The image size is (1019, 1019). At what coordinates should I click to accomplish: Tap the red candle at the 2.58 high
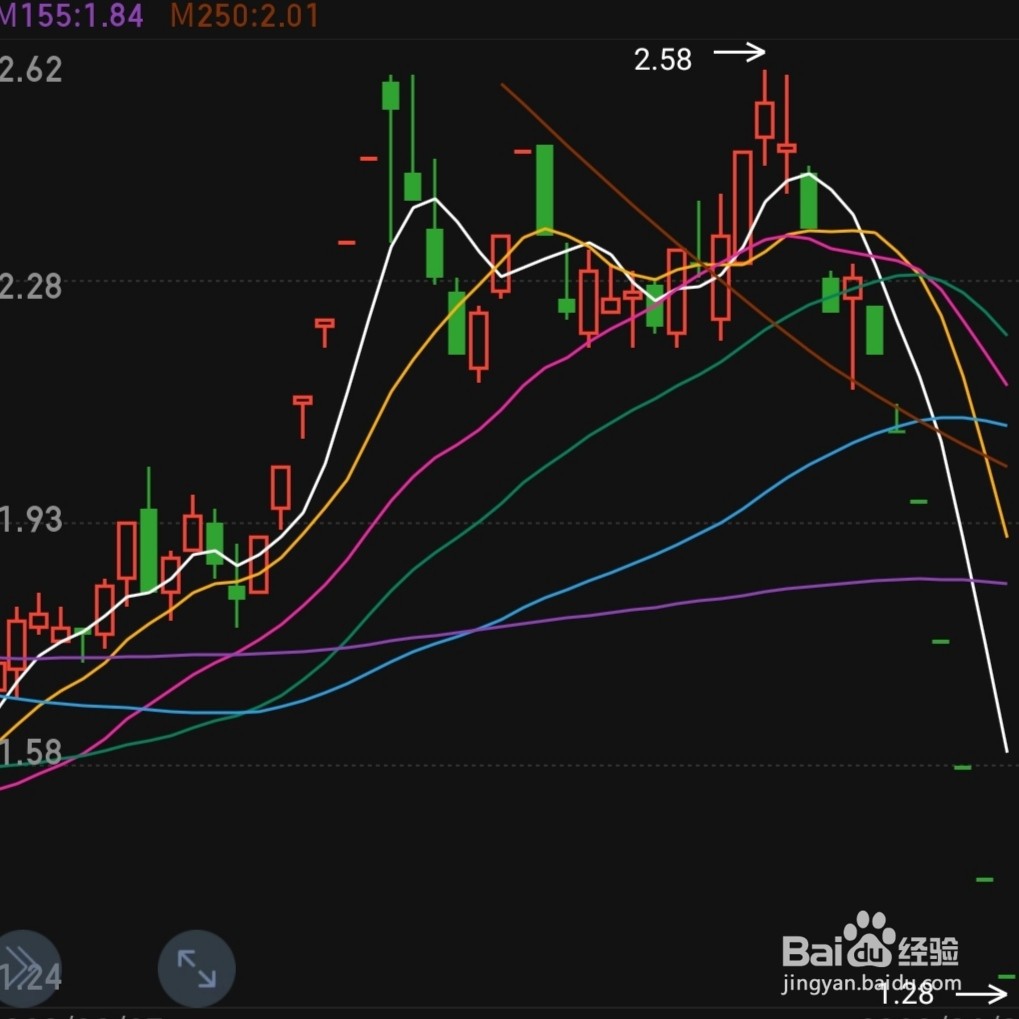click(x=765, y=118)
